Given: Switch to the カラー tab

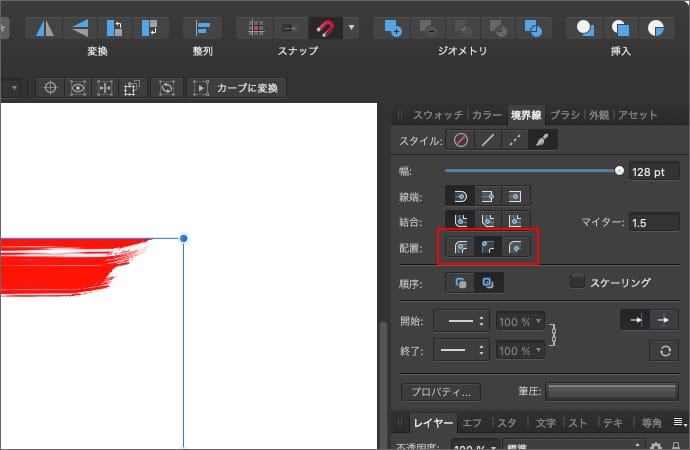Looking at the screenshot, I should [x=487, y=114].
